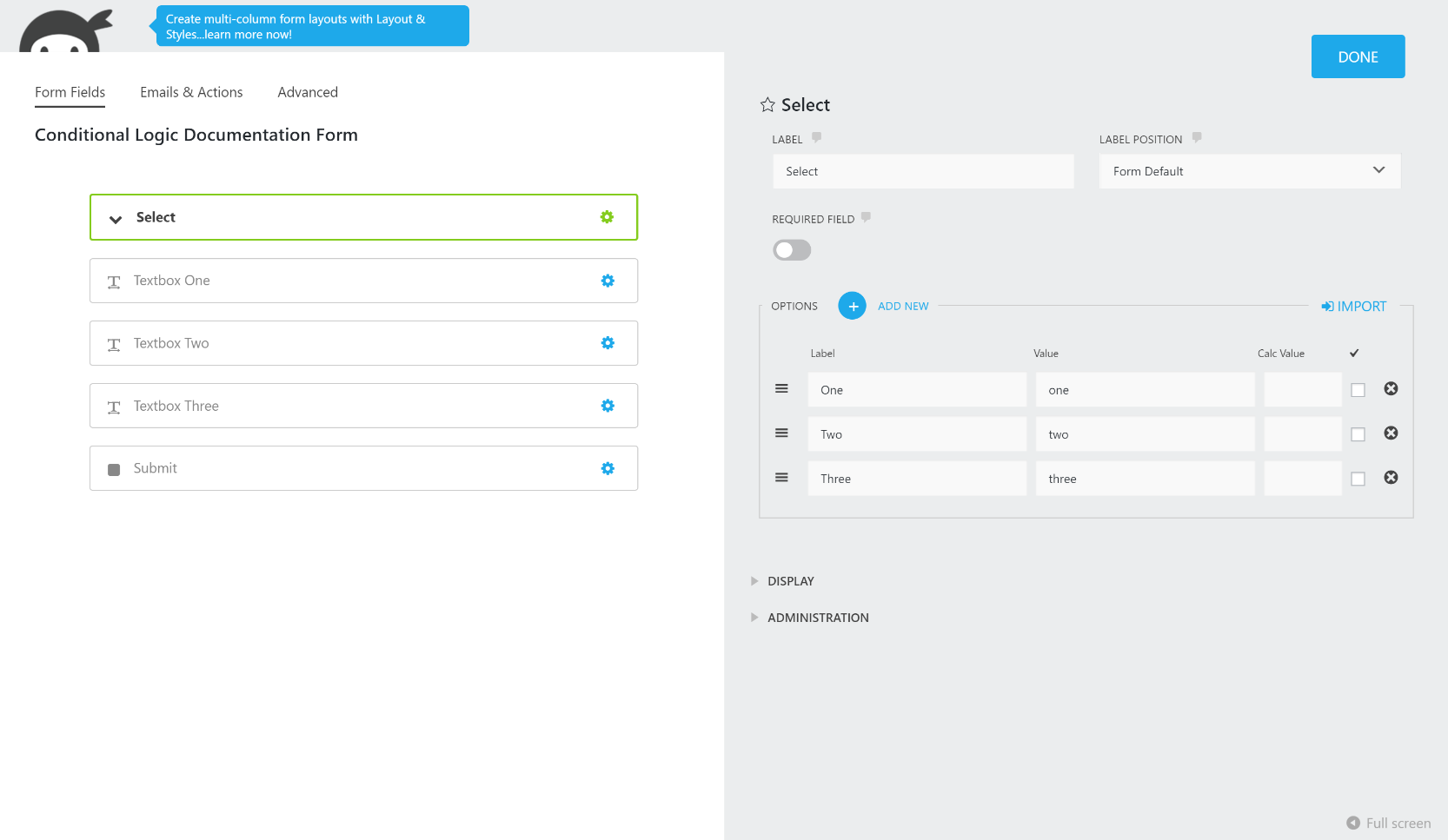Image resolution: width=1448 pixels, height=840 pixels.
Task: Click the Value input containing two
Action: point(1145,434)
